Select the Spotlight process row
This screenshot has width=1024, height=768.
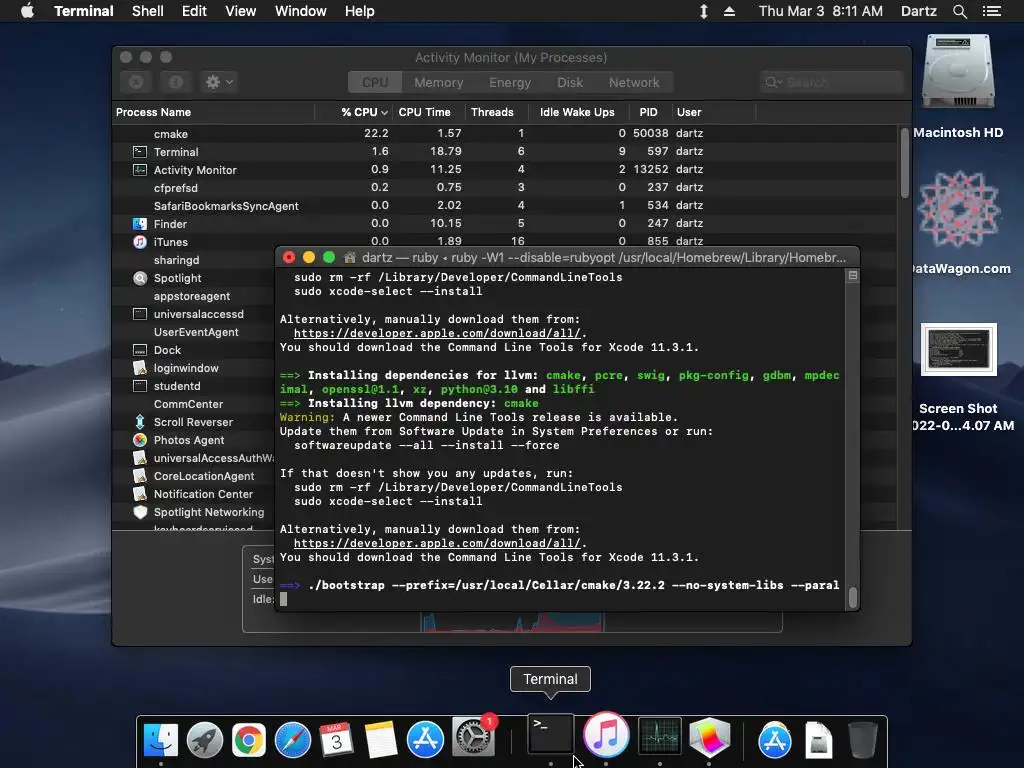coord(193,278)
